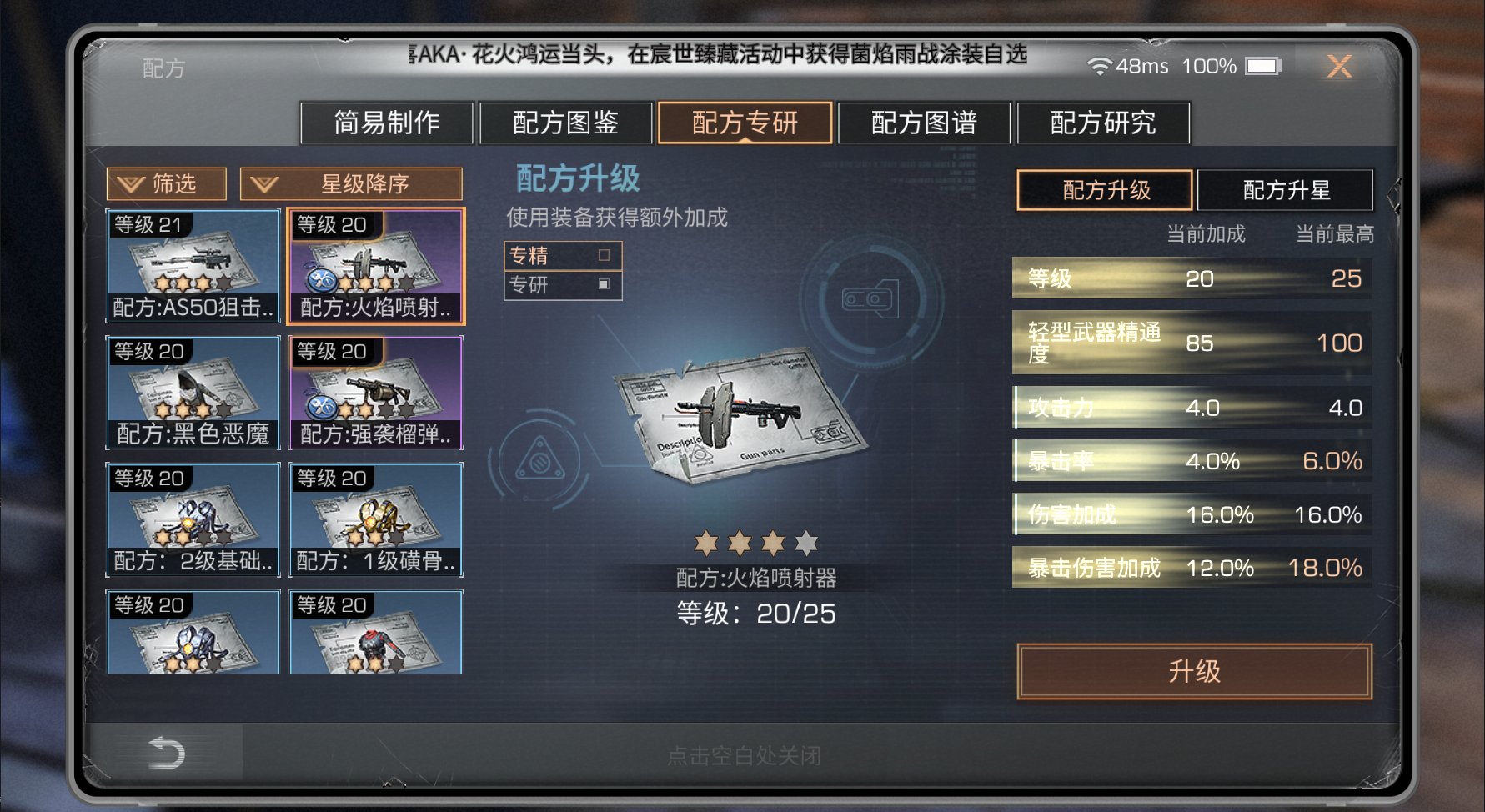Open the 配方研究 tab
Image resolution: width=1485 pixels, height=812 pixels.
[1103, 123]
